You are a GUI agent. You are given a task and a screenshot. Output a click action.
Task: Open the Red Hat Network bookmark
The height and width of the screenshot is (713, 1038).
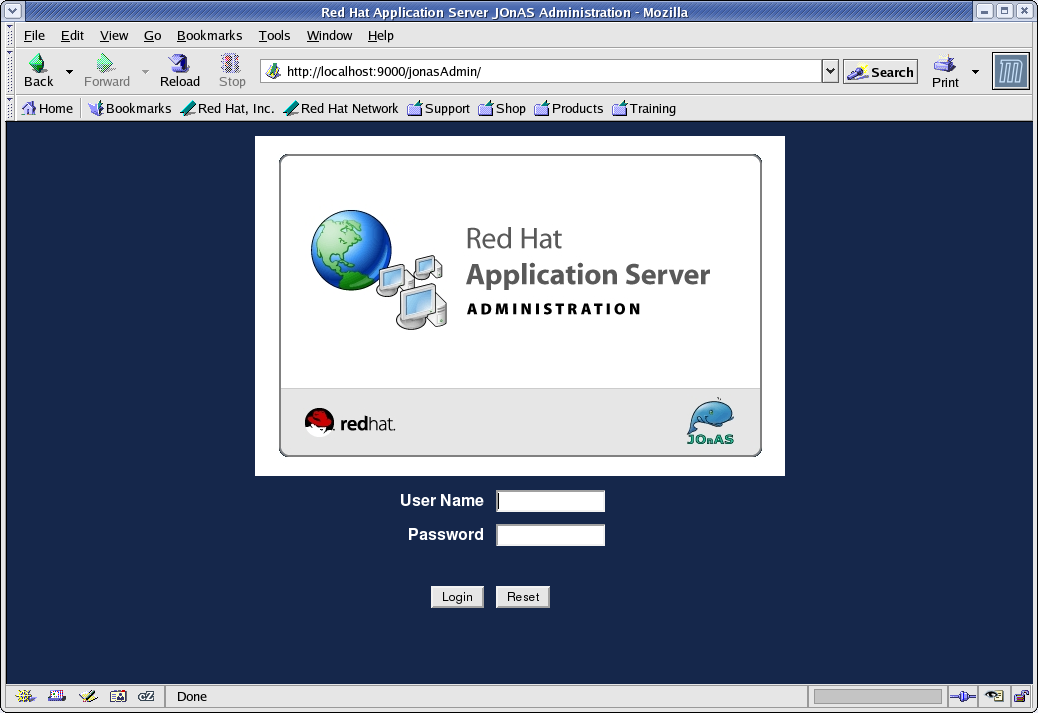click(x=341, y=109)
